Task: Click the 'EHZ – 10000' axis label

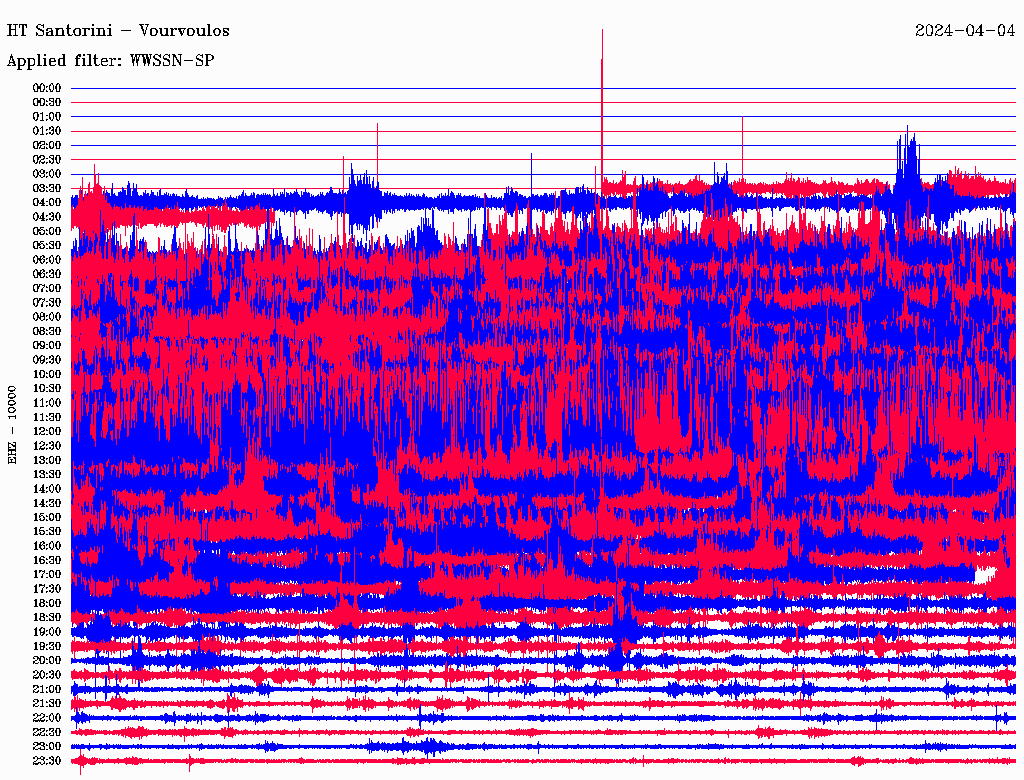Action: pos(12,425)
